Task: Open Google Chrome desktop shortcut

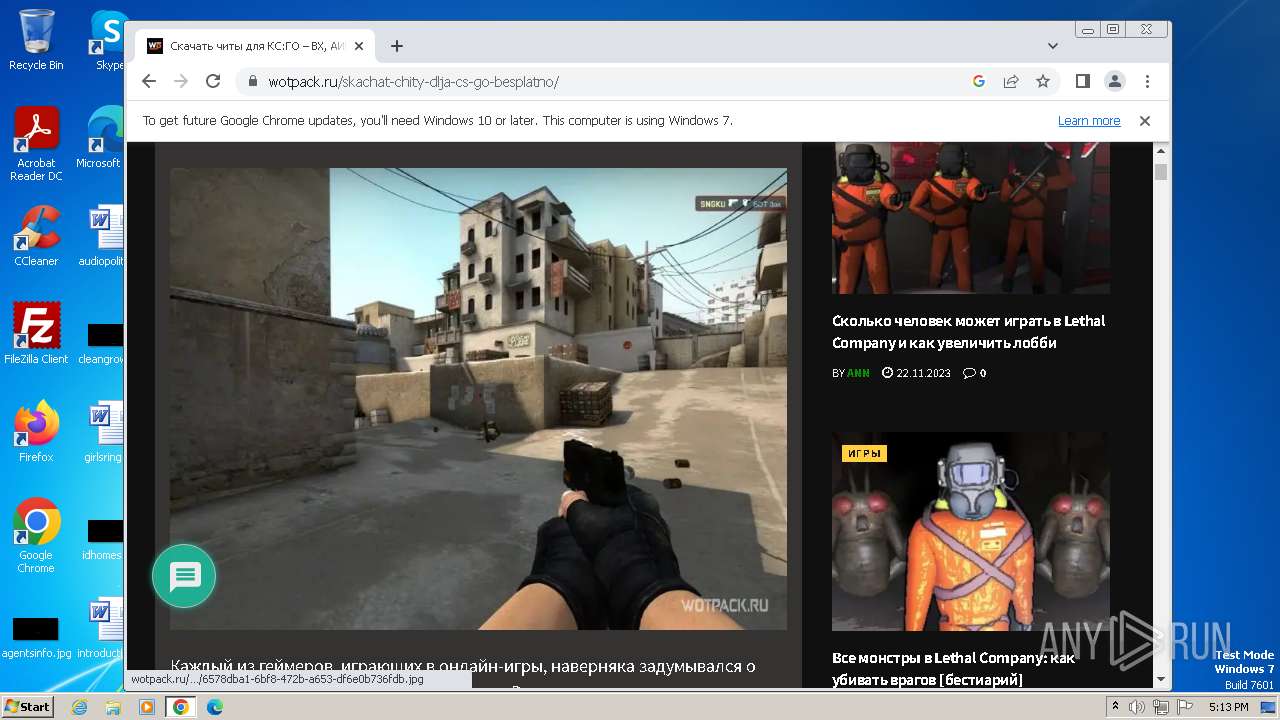Action: pyautogui.click(x=36, y=535)
